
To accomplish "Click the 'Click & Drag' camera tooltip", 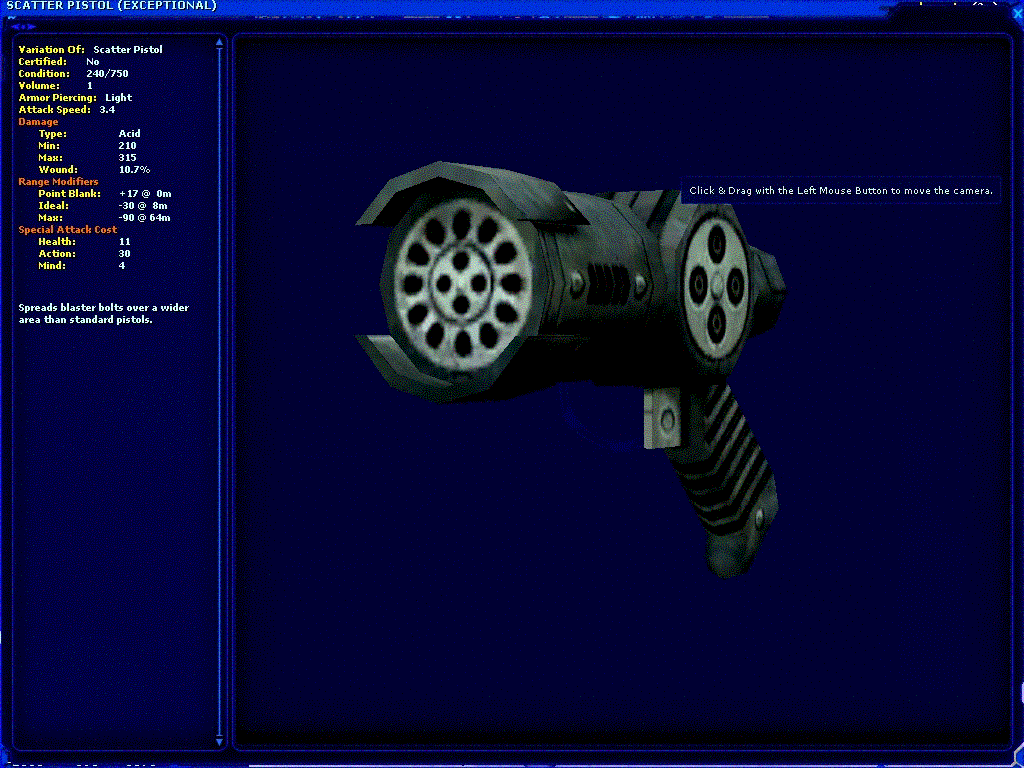I will tap(840, 191).
